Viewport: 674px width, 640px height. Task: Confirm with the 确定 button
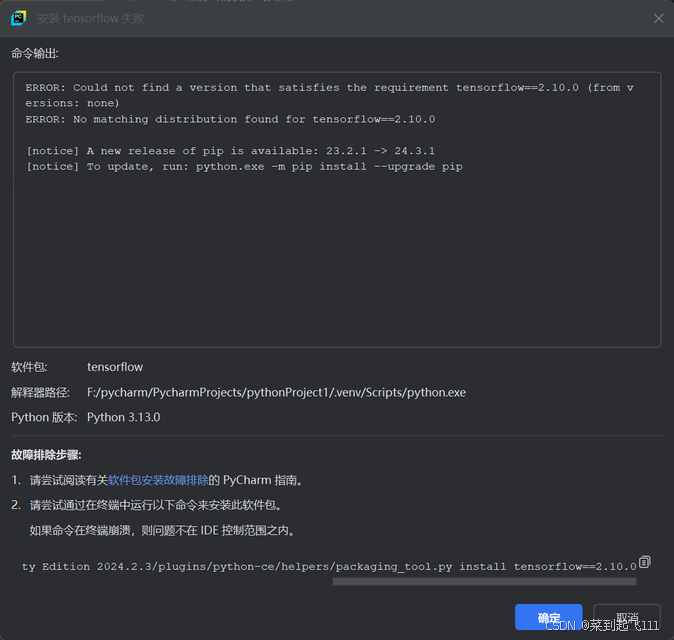pyautogui.click(x=548, y=617)
